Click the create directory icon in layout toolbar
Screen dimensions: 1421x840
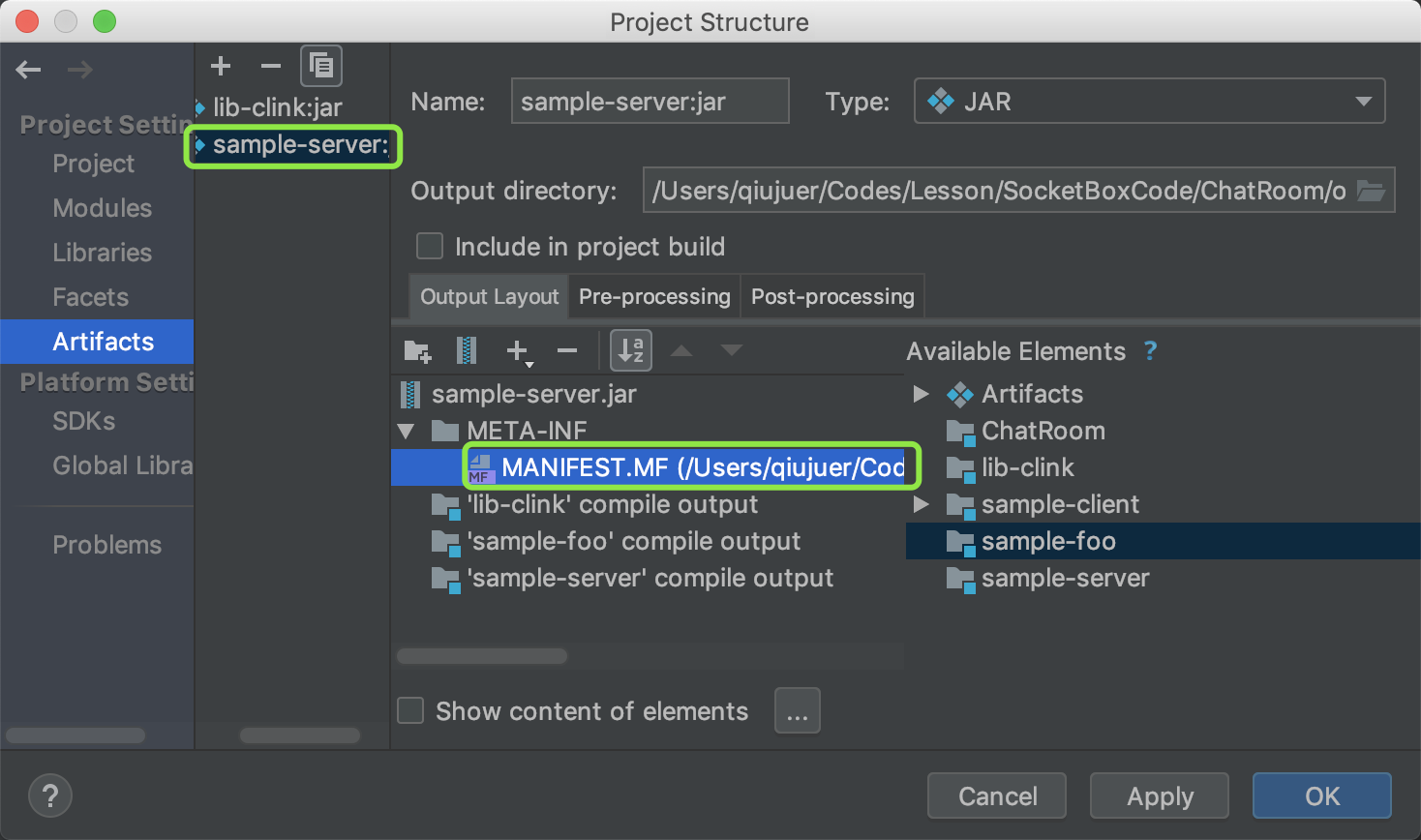(417, 350)
